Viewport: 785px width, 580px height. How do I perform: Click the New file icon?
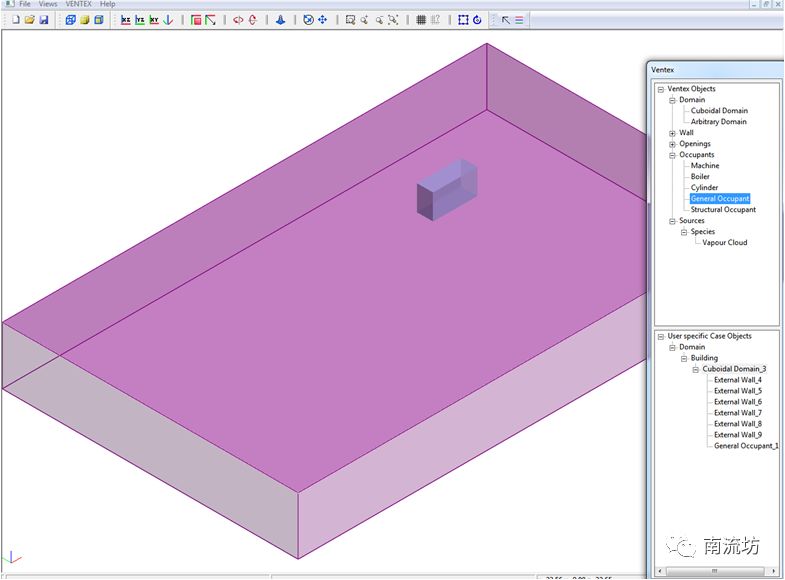[16, 20]
